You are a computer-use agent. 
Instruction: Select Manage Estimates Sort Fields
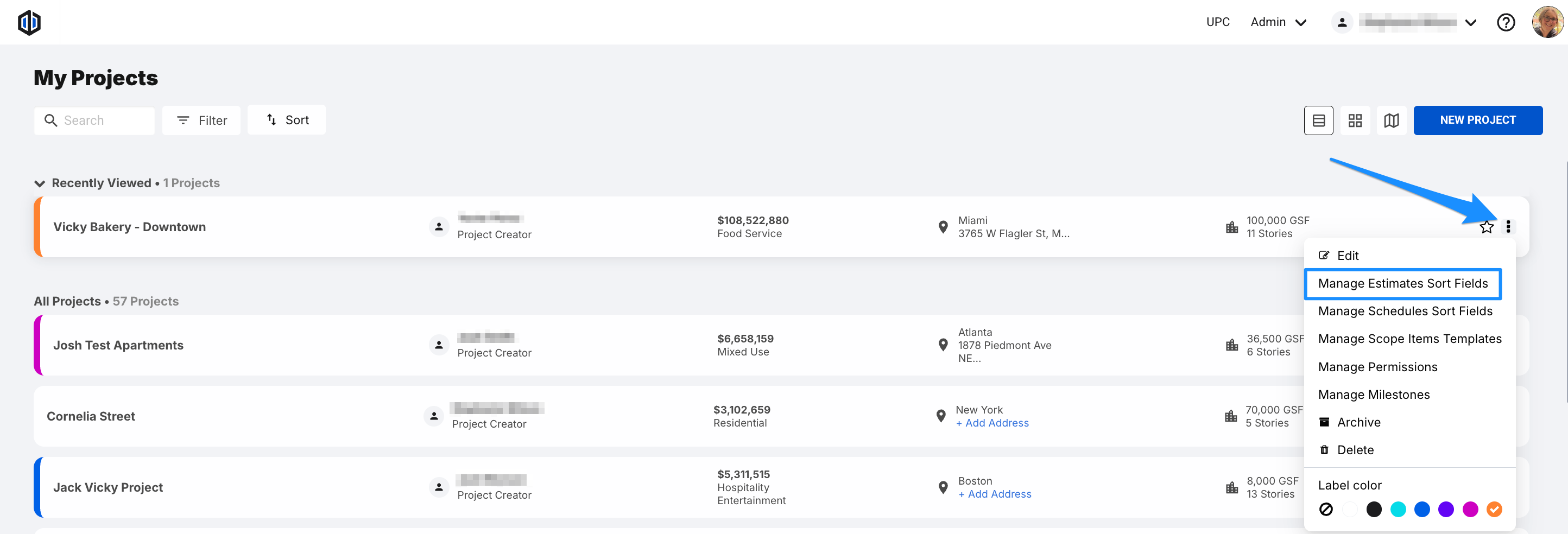pos(1402,283)
